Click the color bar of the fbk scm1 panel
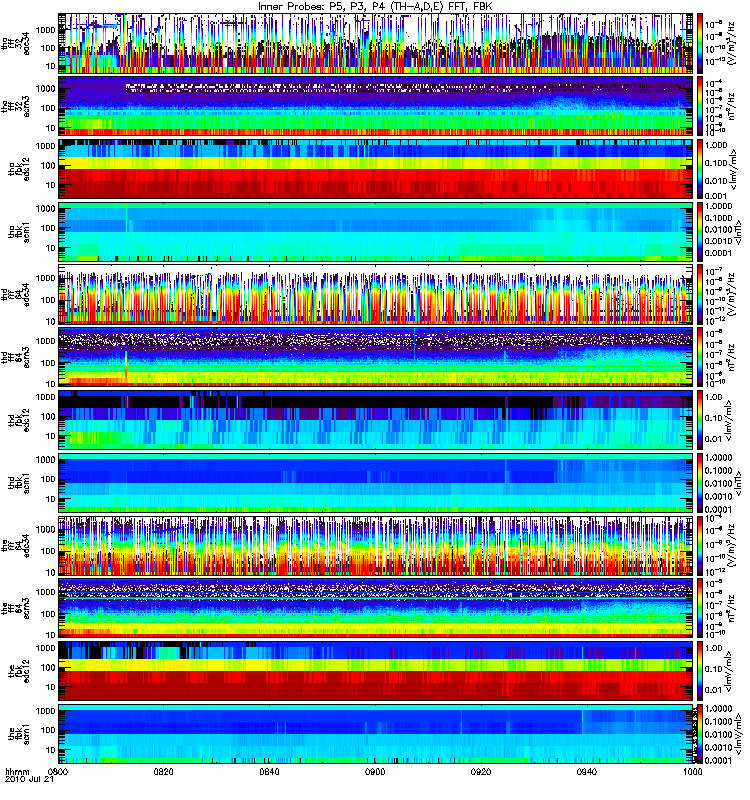This screenshot has height=800, width=750. pos(699,734)
